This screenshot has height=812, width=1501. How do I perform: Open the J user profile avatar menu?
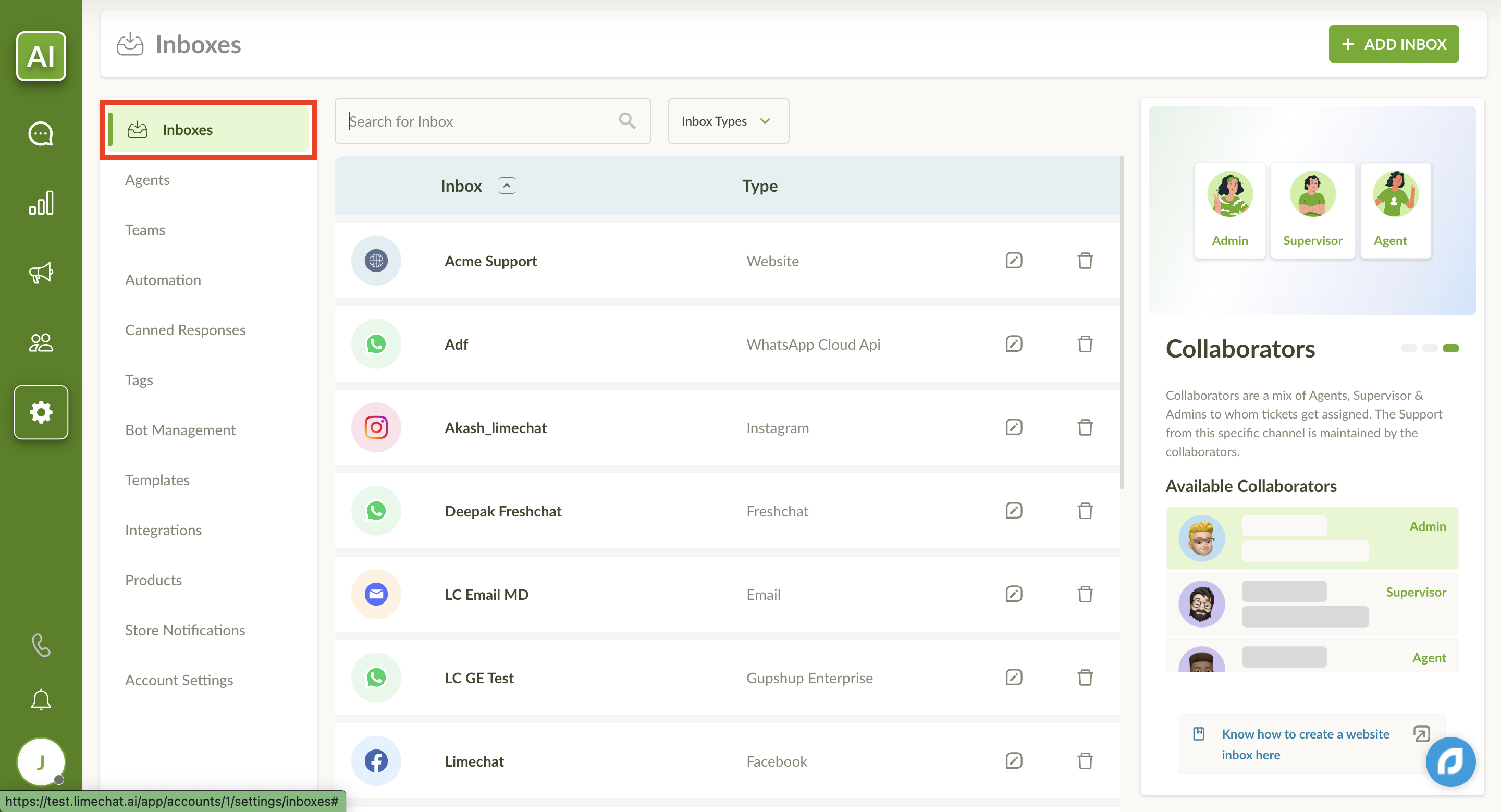(41, 761)
